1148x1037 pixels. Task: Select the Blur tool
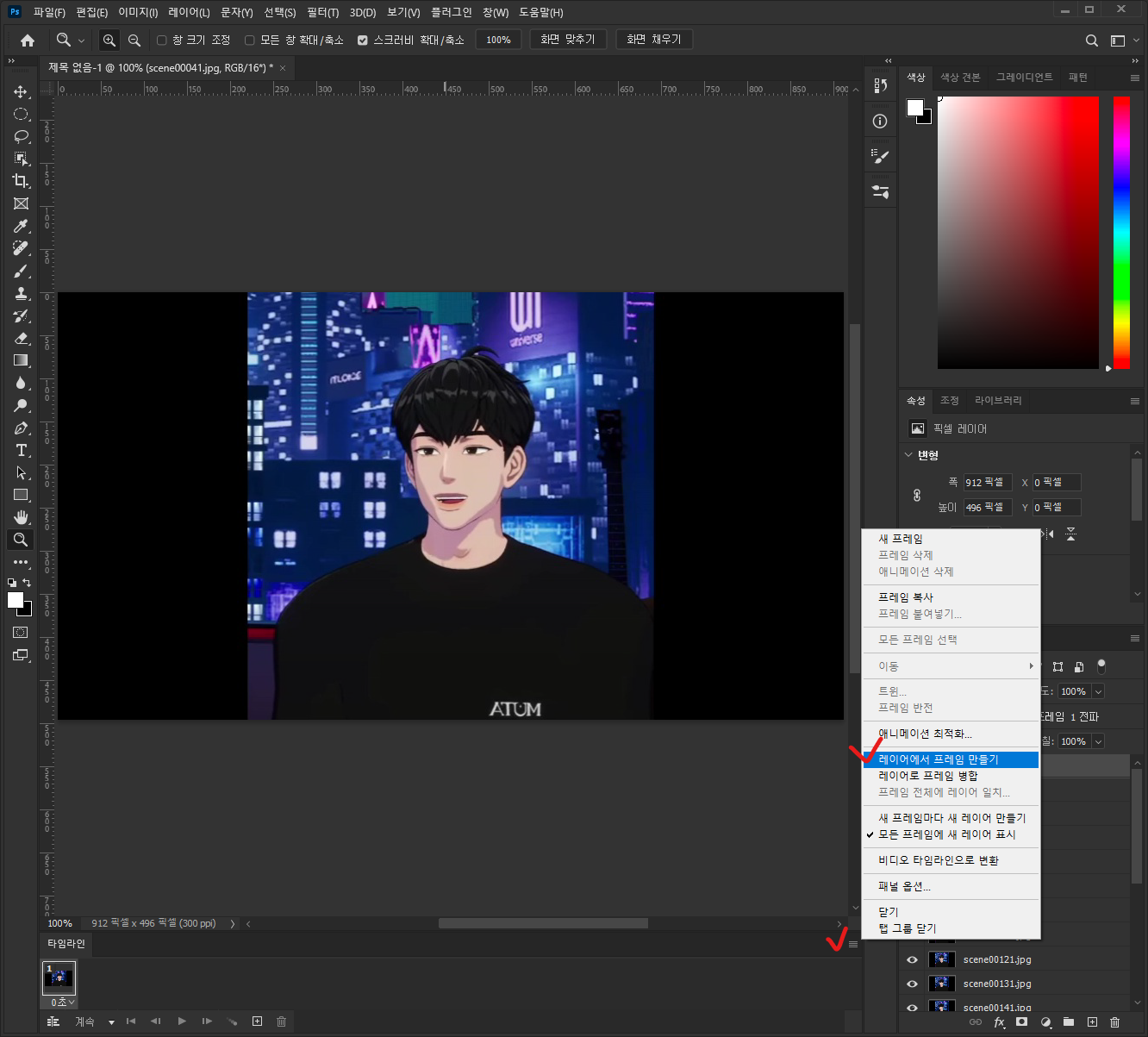(x=21, y=383)
